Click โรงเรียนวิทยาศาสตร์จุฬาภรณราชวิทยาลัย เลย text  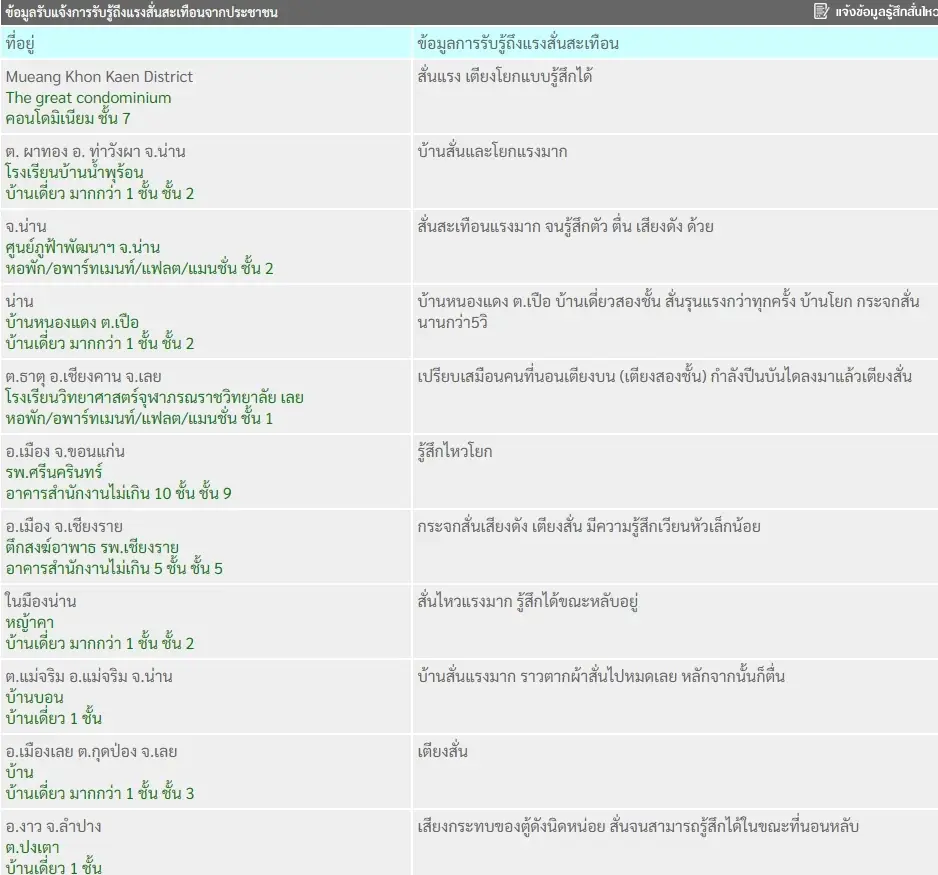(x=154, y=397)
